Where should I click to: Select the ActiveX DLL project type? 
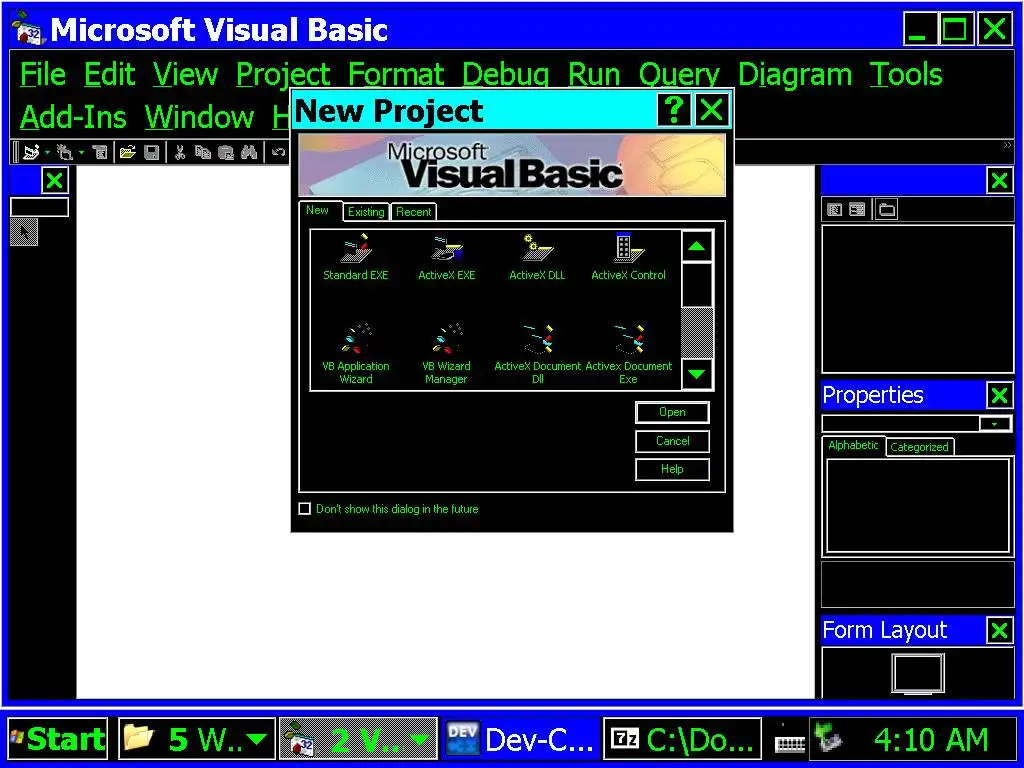[x=537, y=258]
